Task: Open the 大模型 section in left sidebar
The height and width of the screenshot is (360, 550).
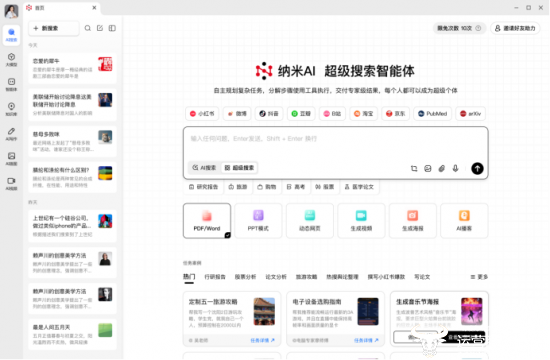Action: (11, 60)
